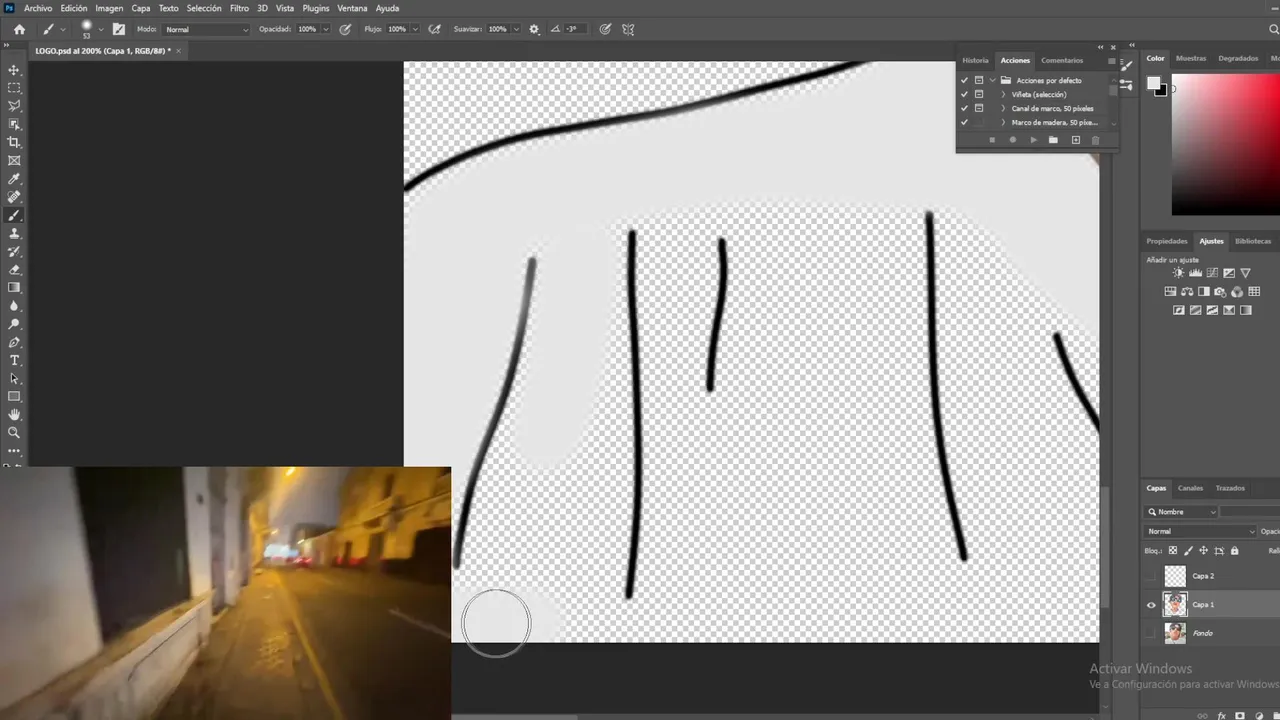Select the Lasso tool
The width and height of the screenshot is (1280, 720).
point(14,106)
